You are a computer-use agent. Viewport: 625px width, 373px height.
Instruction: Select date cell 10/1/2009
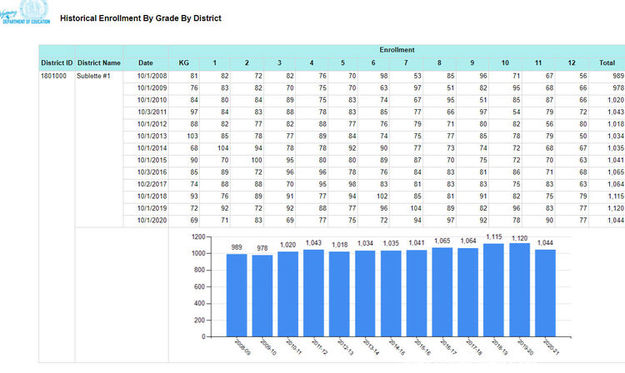pyautogui.click(x=152, y=88)
